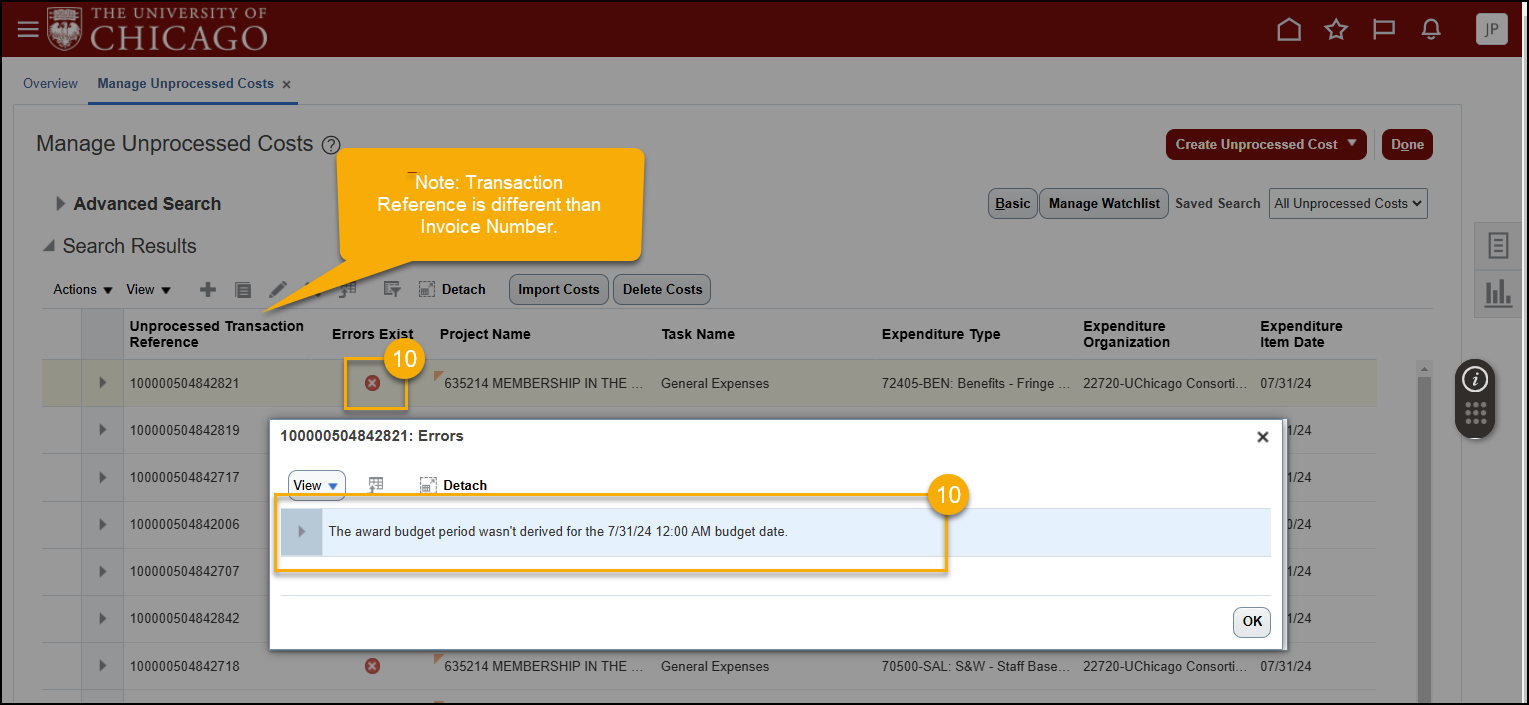
Task: Close the Errors dialog
Action: click(1262, 437)
